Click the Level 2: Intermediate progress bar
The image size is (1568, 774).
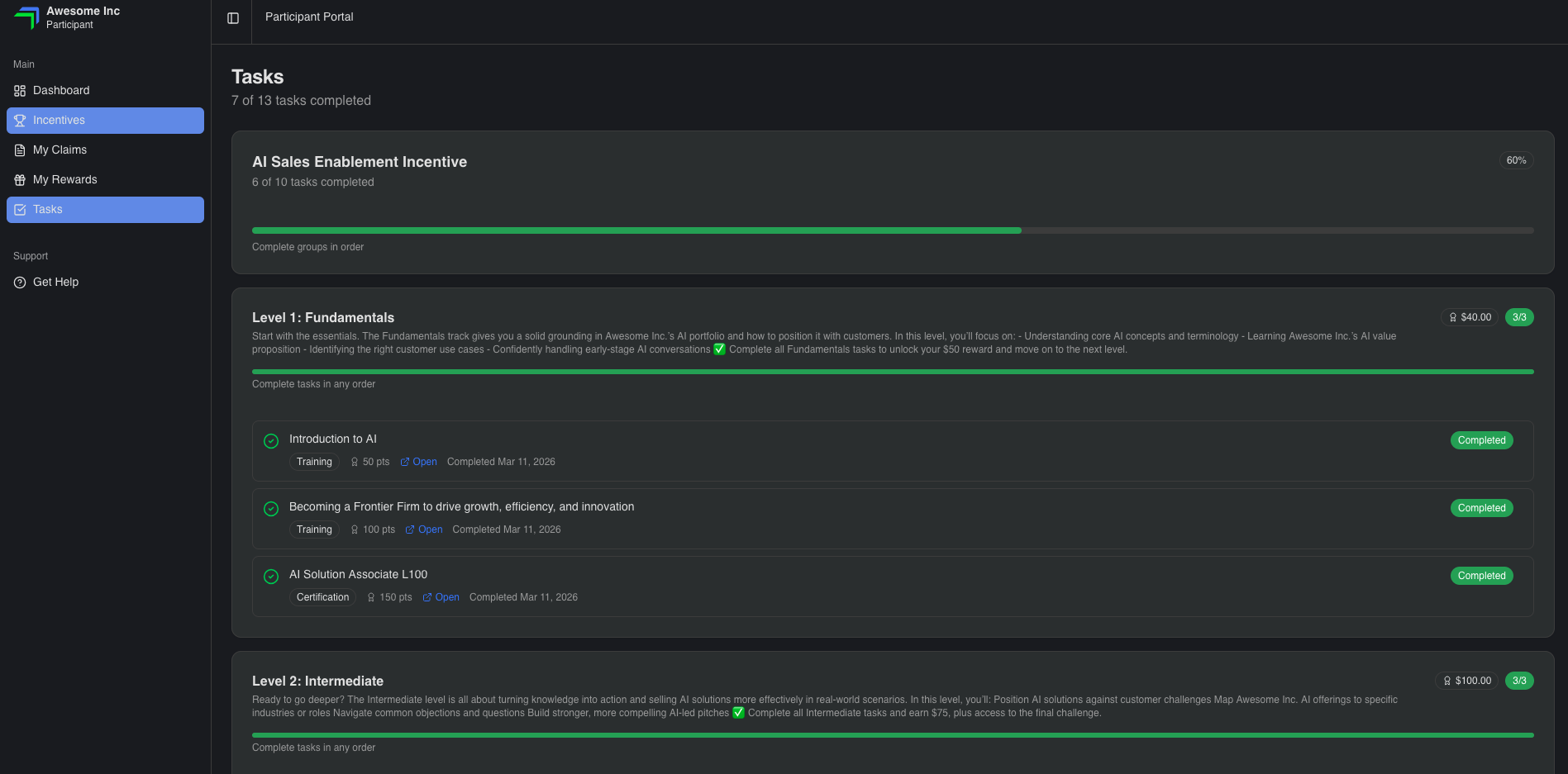point(893,735)
